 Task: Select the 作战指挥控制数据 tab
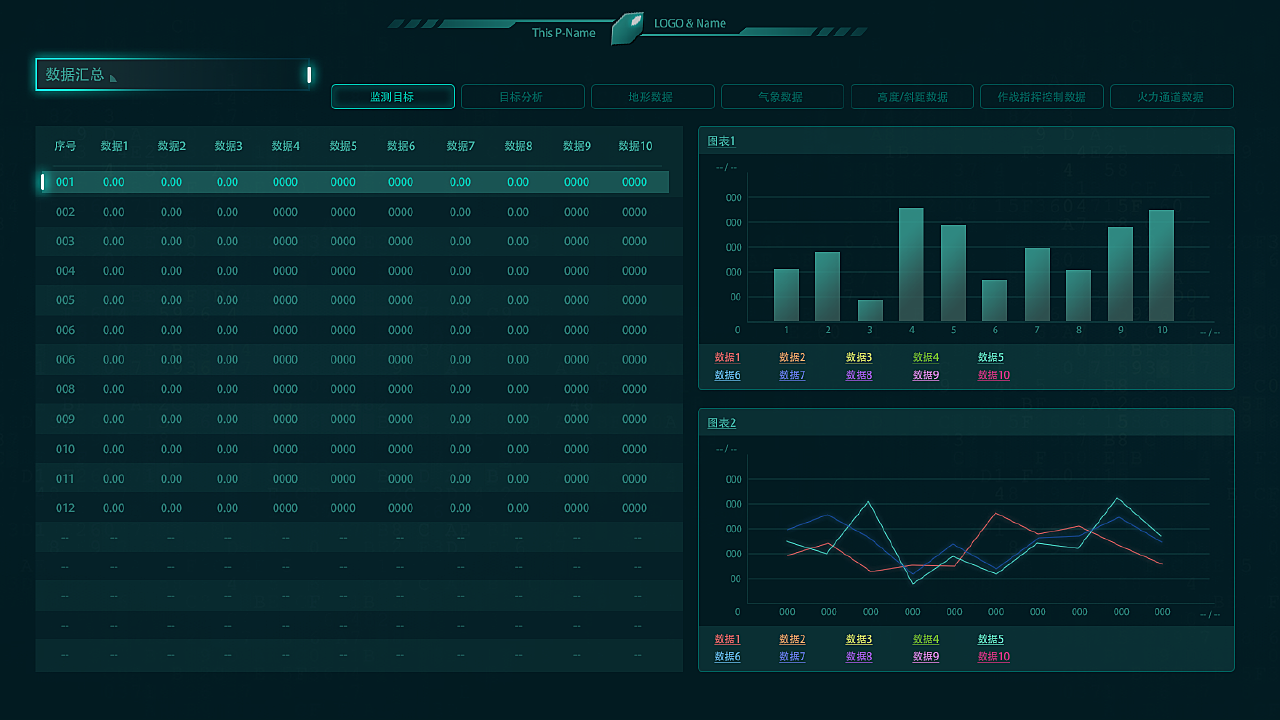pyautogui.click(x=1042, y=97)
